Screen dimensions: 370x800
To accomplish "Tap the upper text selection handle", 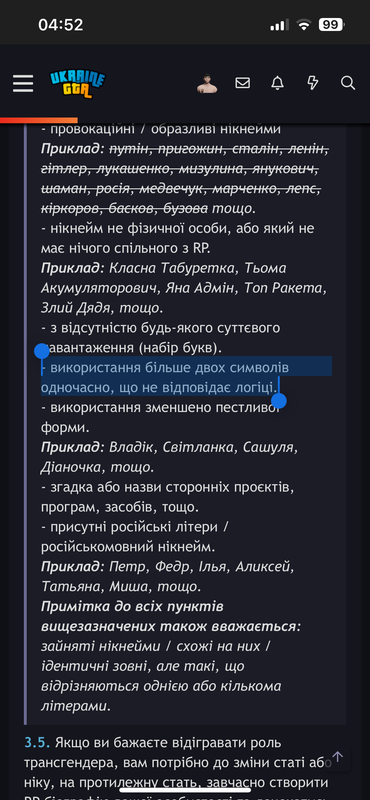I will tap(41, 351).
